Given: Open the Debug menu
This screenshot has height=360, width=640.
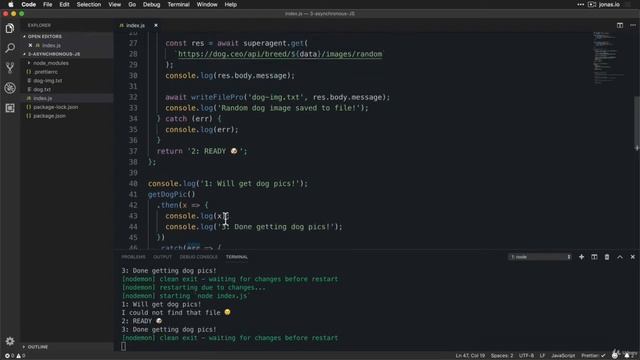Looking at the screenshot, I should (151, 4).
